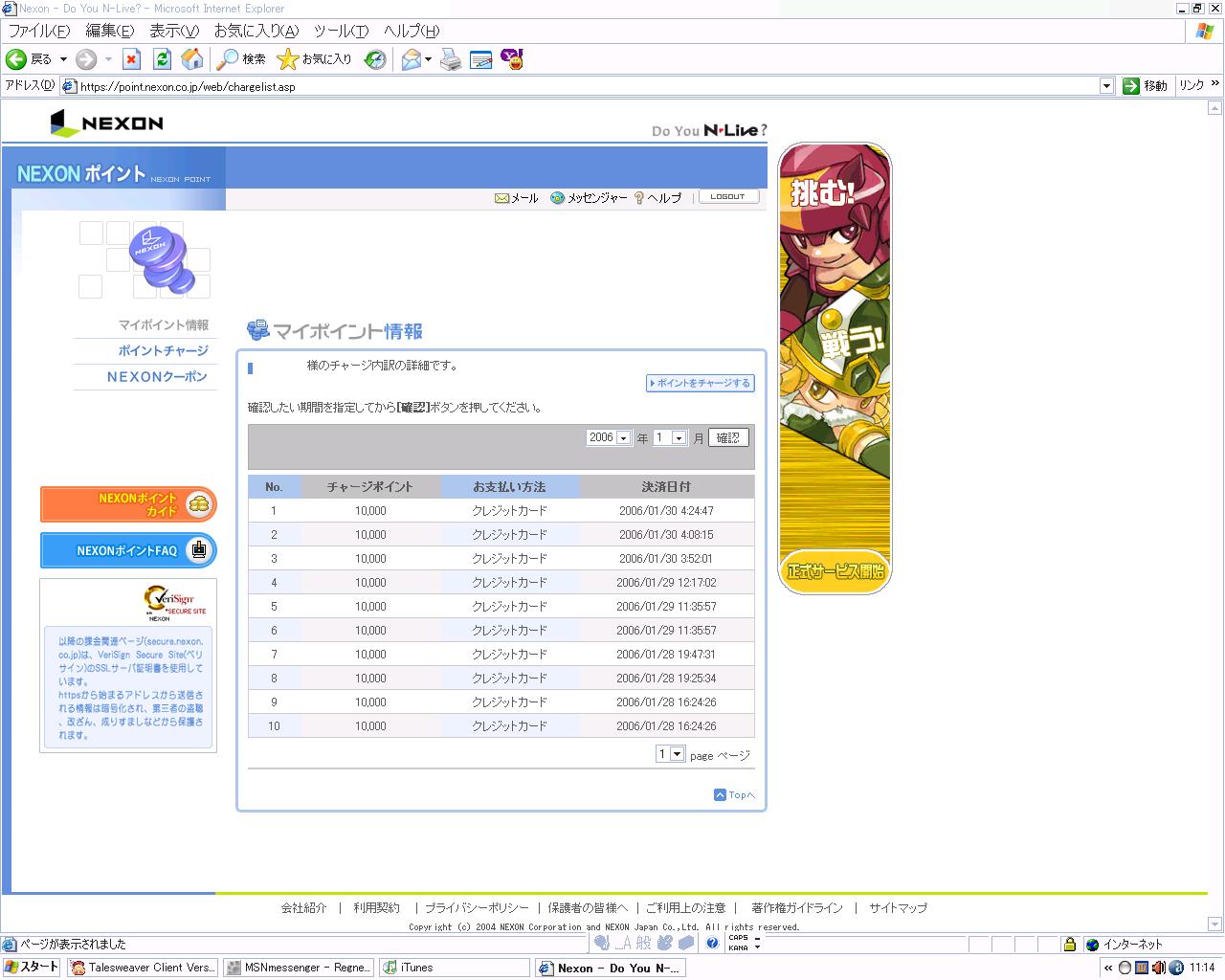
Task: Click the Start (スタート) button
Action: (x=32, y=968)
